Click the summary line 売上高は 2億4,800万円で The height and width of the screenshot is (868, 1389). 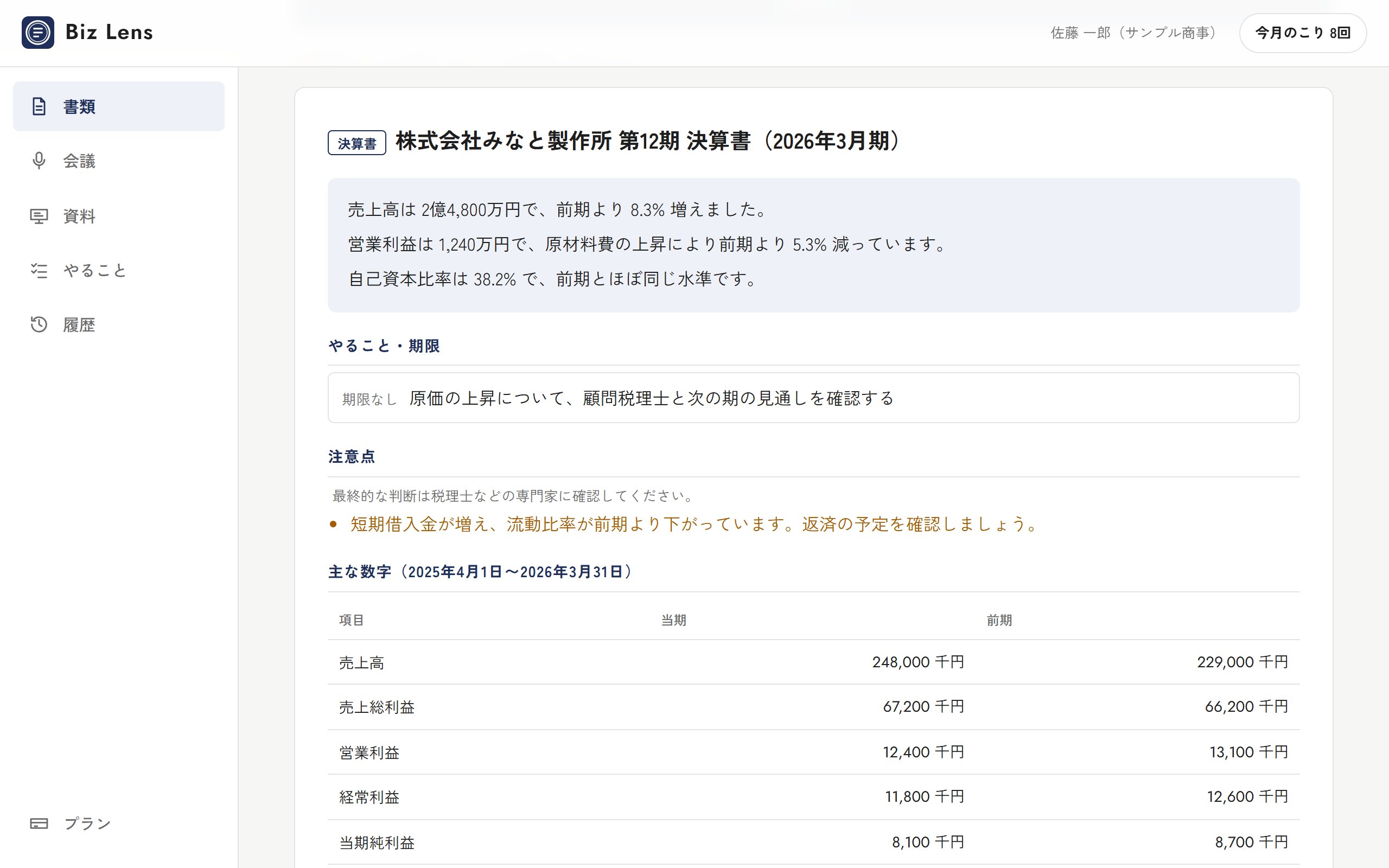pyautogui.click(x=557, y=209)
